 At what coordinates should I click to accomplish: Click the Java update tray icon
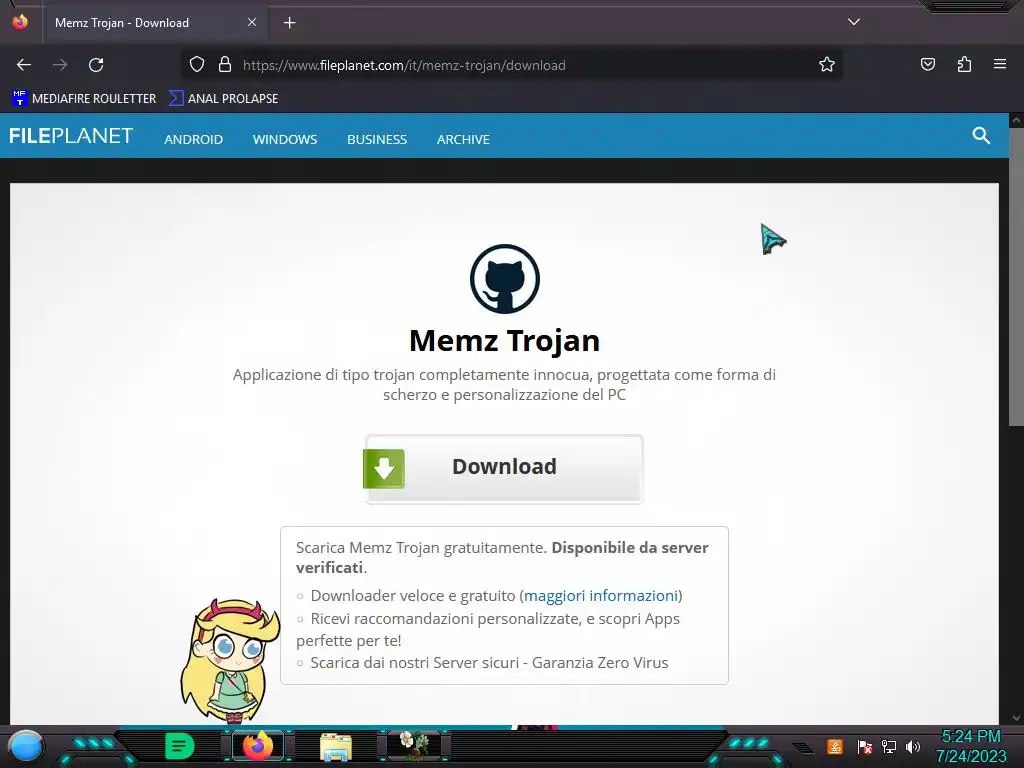pyautogui.click(x=835, y=746)
